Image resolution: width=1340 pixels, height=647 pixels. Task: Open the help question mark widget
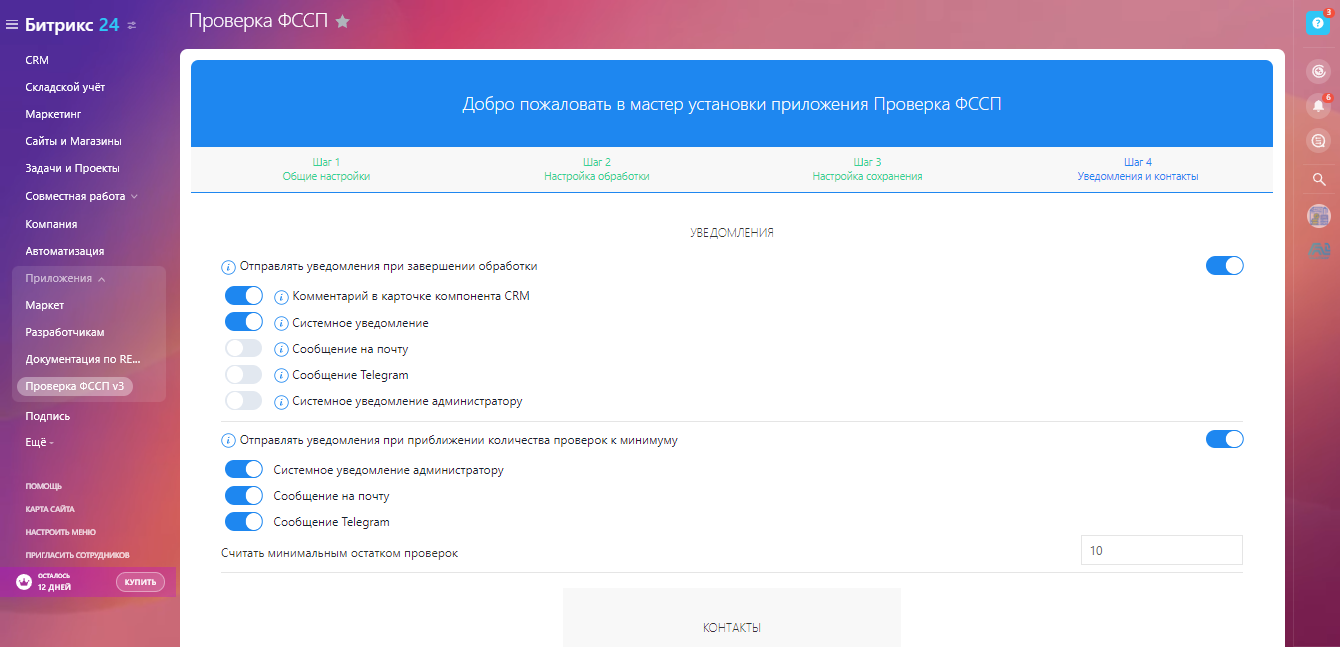pyautogui.click(x=1318, y=23)
